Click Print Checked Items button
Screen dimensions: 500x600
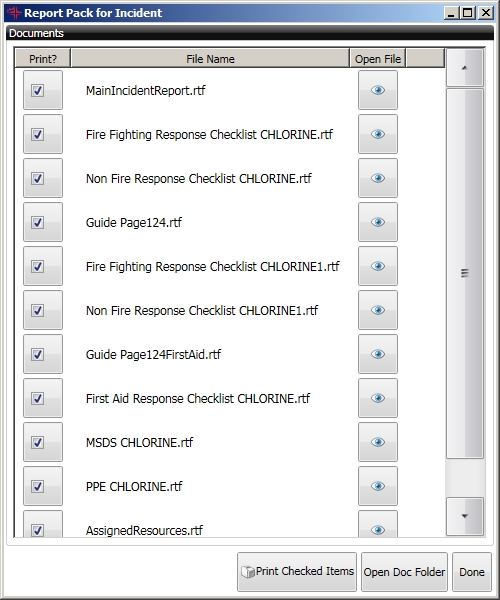pyautogui.click(x=297, y=572)
